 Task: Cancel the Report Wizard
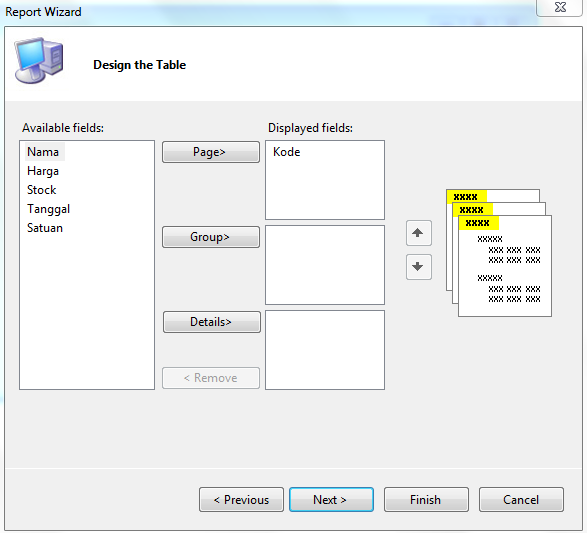pyautogui.click(x=521, y=500)
